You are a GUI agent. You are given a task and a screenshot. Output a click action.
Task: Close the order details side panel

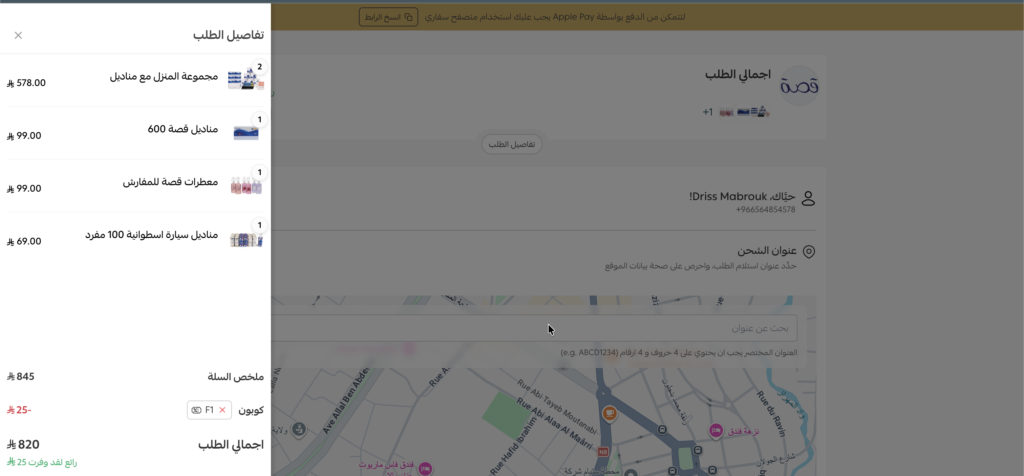coord(18,35)
